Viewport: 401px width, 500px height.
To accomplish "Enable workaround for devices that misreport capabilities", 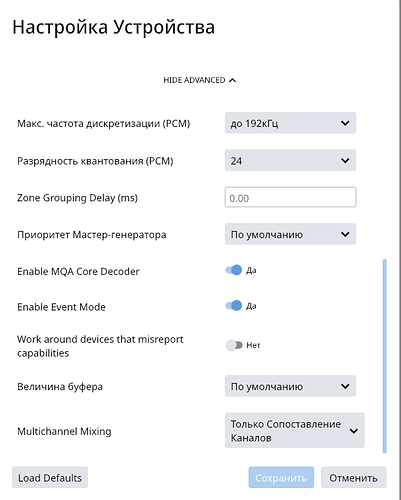I will [x=234, y=345].
